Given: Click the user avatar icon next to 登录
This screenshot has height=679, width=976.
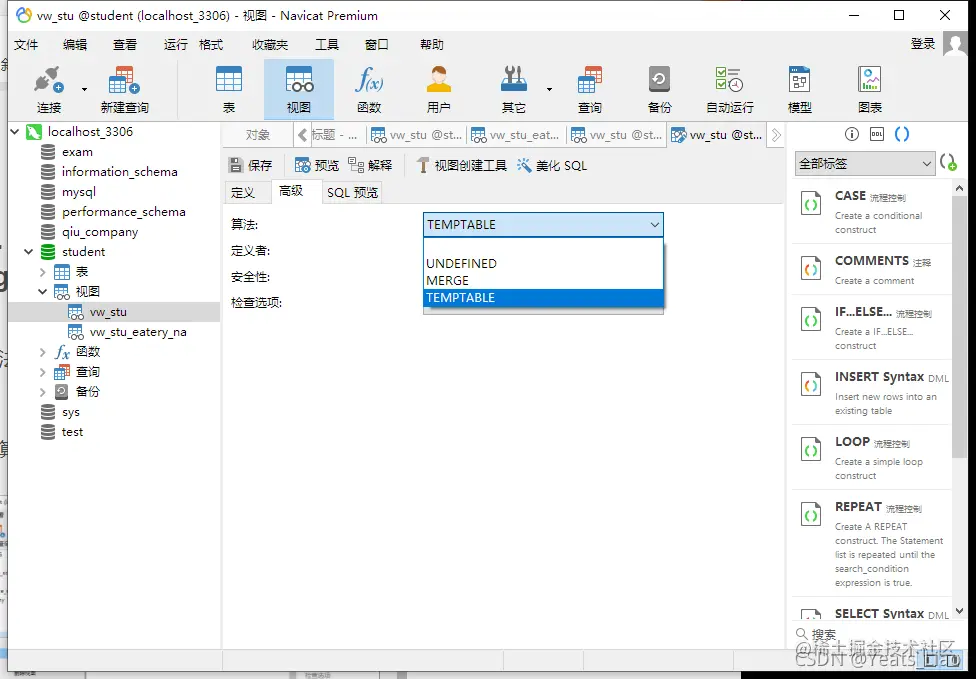Looking at the screenshot, I should (x=954, y=44).
